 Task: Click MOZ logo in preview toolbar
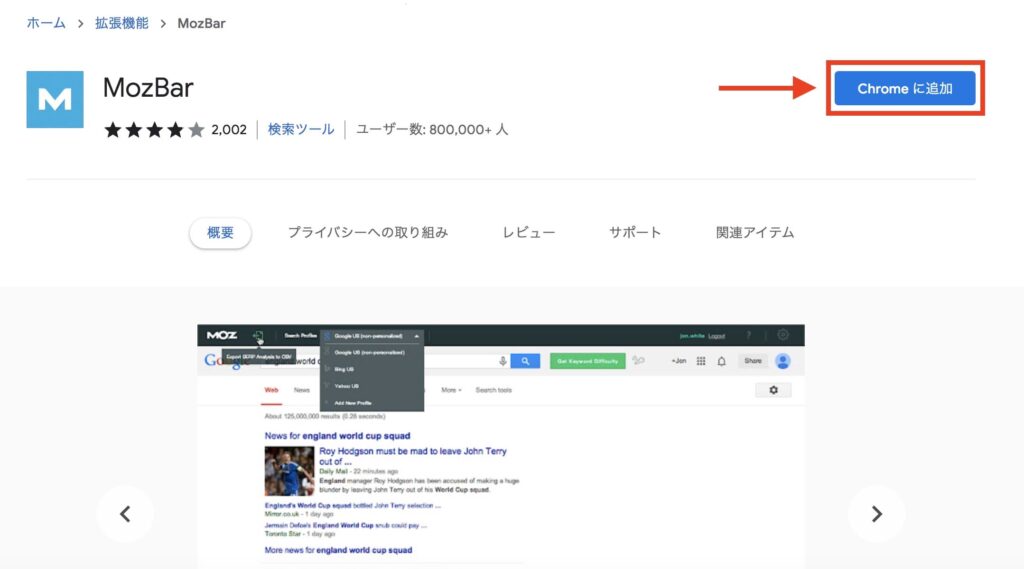221,335
